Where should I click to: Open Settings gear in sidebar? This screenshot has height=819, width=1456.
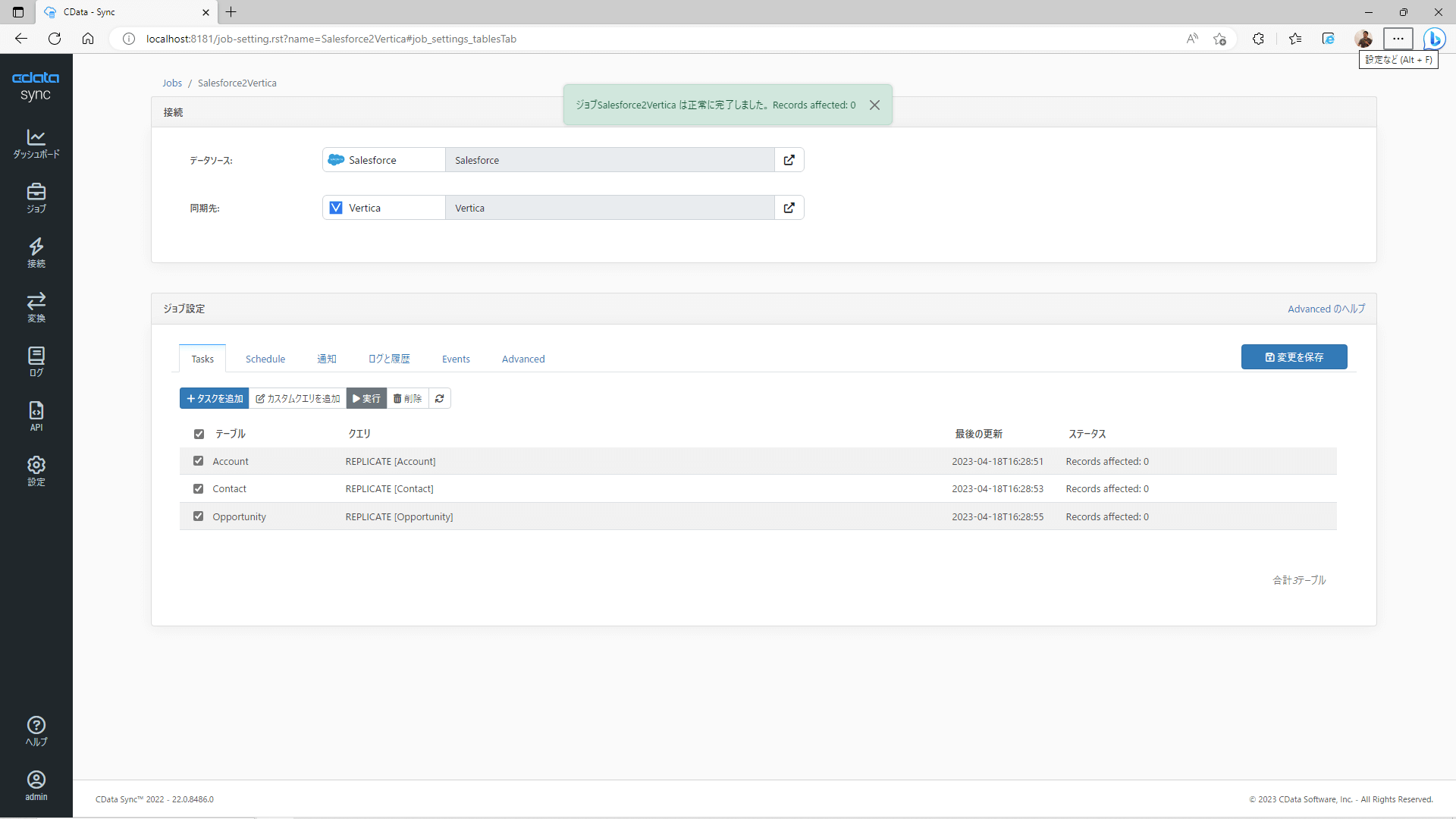(36, 471)
